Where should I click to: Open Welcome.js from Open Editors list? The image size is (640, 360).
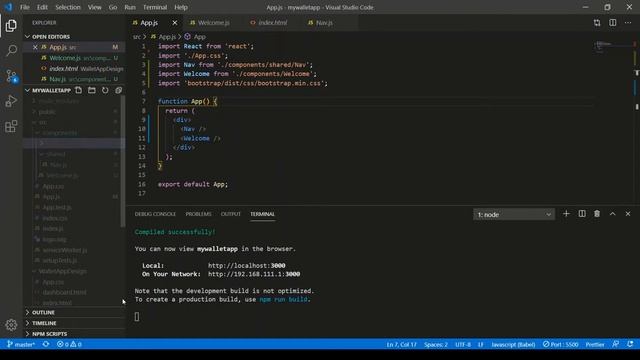pos(74,58)
